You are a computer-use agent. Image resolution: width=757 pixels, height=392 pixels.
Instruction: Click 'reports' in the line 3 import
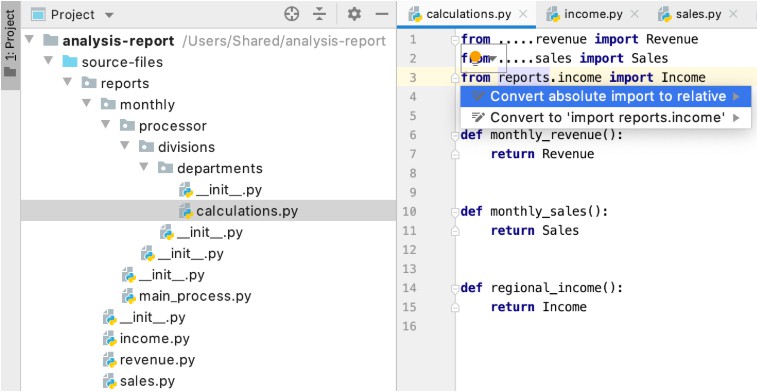(x=524, y=77)
